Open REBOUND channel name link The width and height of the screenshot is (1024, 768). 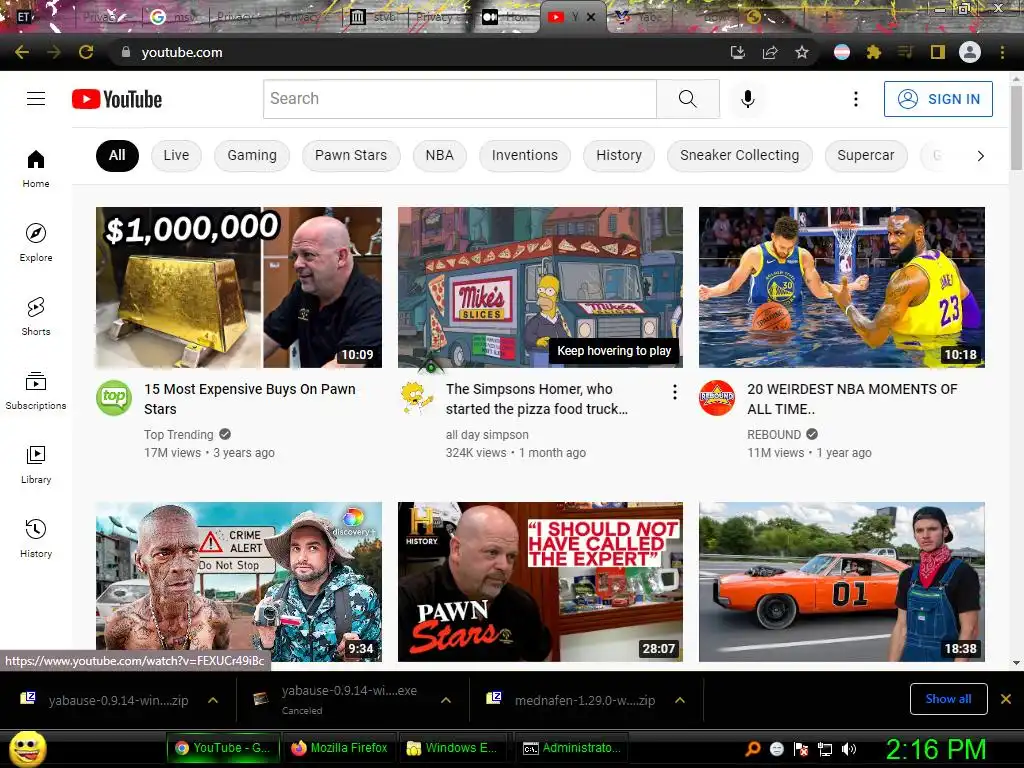tap(774, 434)
